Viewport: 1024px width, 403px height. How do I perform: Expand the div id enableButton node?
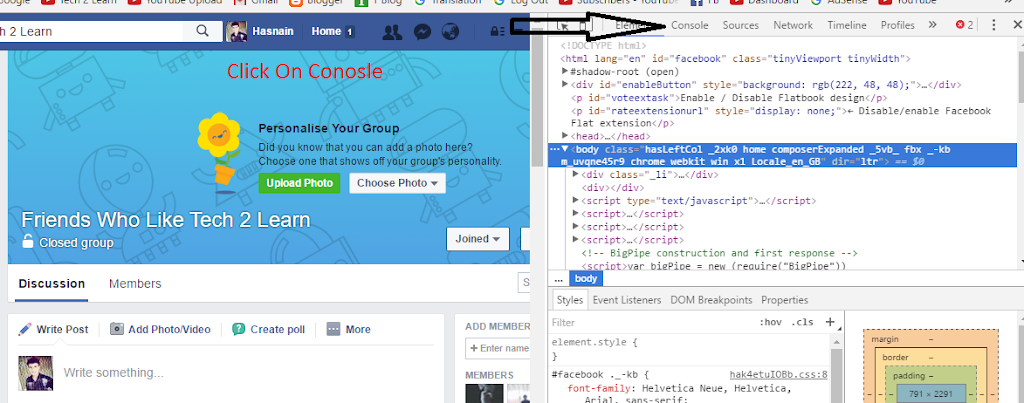click(565, 84)
